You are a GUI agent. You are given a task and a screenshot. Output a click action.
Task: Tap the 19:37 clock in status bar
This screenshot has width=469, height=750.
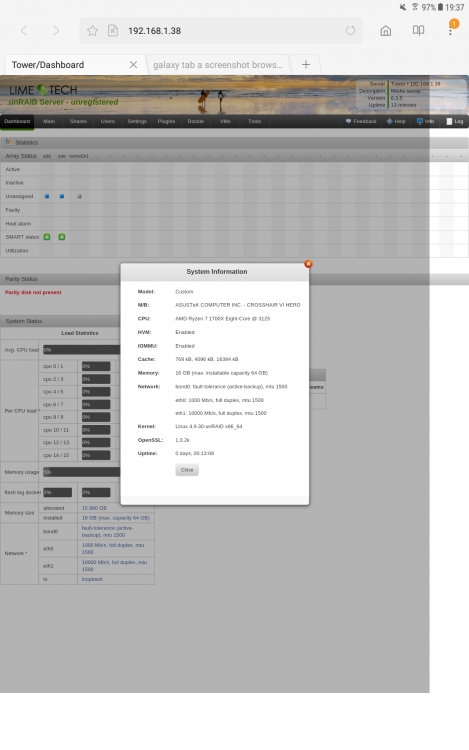click(454, 7)
